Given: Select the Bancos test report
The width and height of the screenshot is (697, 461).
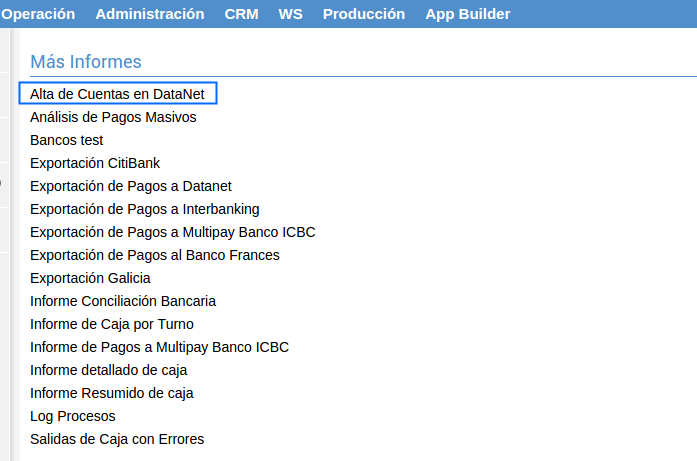Looking at the screenshot, I should 67,140.
